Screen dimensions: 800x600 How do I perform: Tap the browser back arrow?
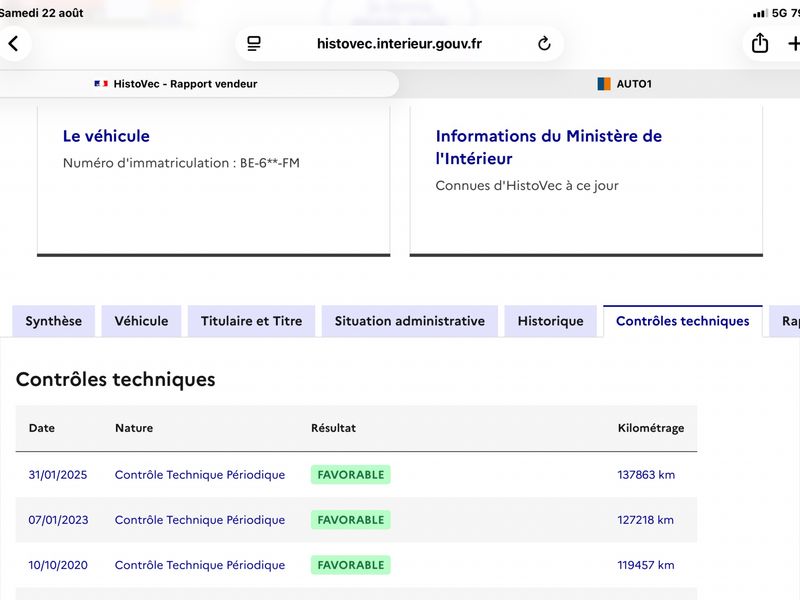point(14,44)
